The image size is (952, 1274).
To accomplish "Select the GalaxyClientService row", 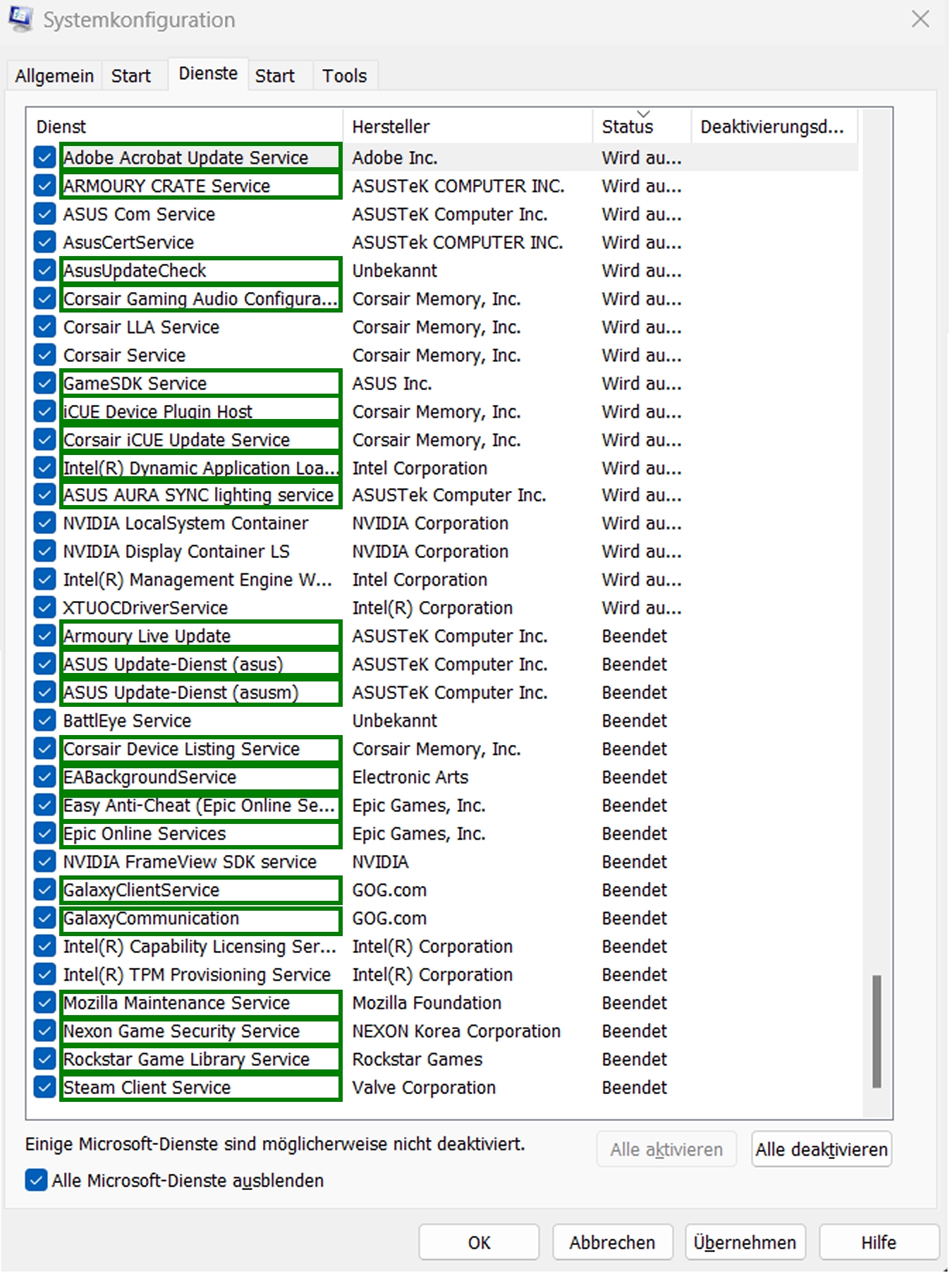I will pyautogui.click(x=443, y=890).
